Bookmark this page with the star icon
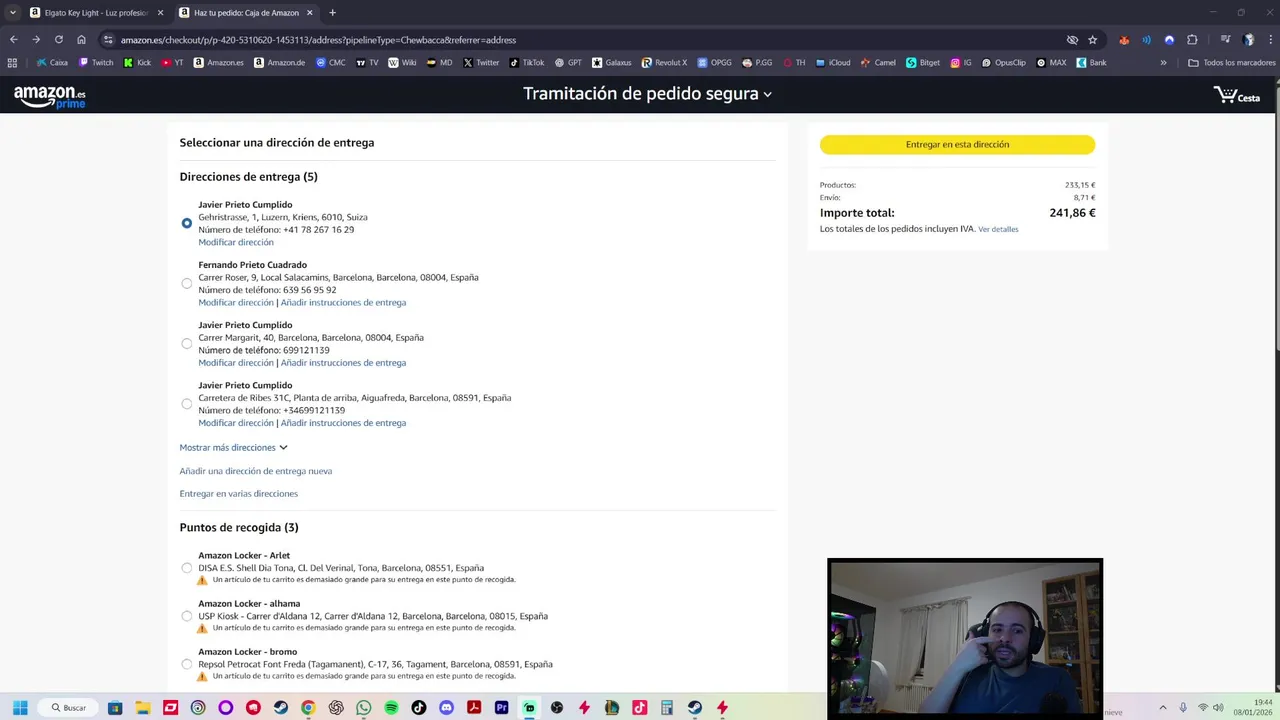The height and width of the screenshot is (720, 1280). click(x=1092, y=40)
